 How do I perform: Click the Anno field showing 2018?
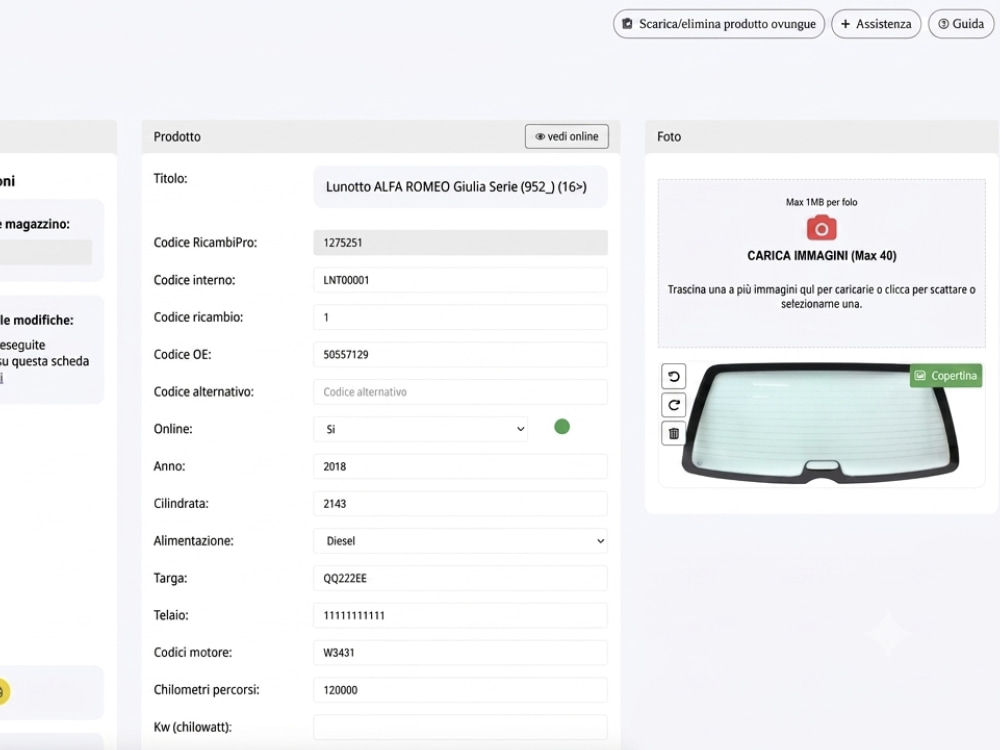[460, 466]
